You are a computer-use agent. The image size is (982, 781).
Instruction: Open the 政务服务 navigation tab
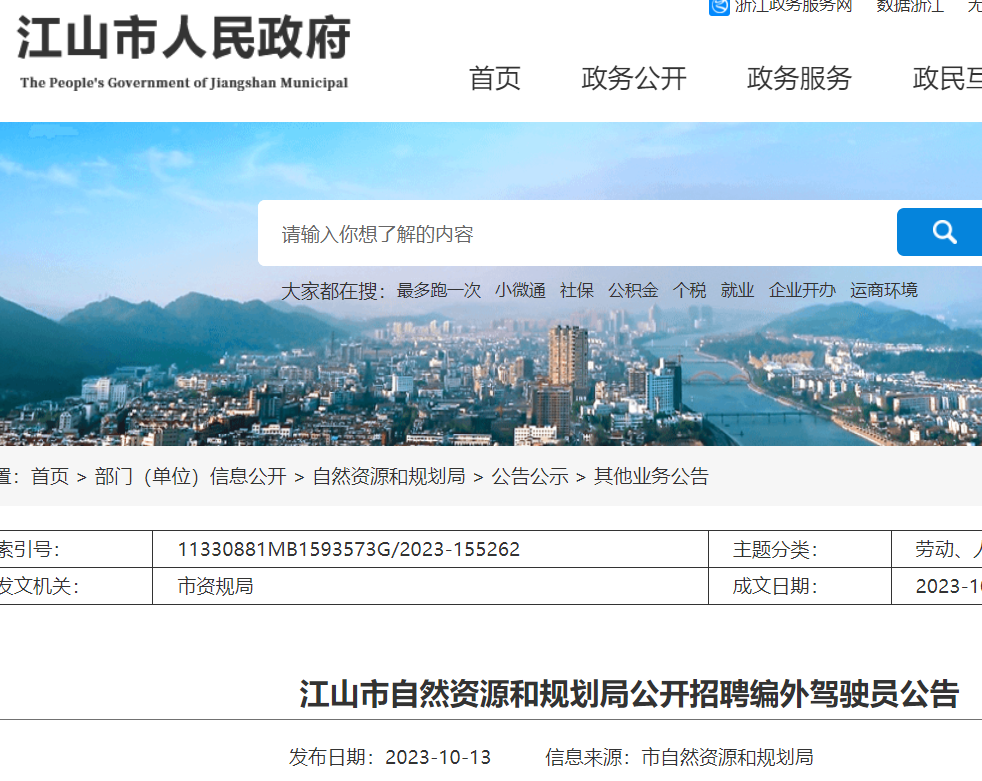point(799,78)
